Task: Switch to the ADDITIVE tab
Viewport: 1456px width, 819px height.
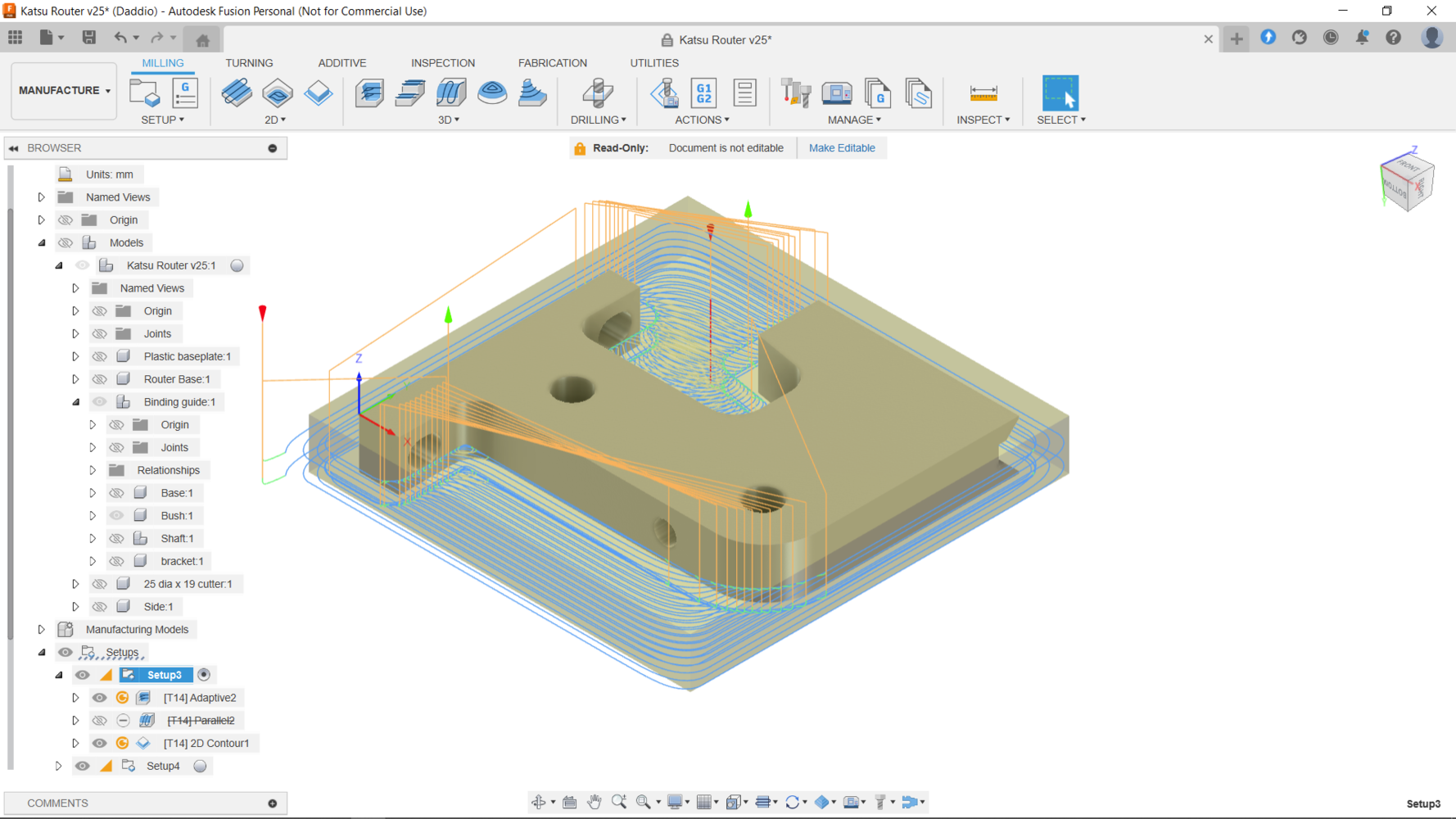Action: [341, 63]
